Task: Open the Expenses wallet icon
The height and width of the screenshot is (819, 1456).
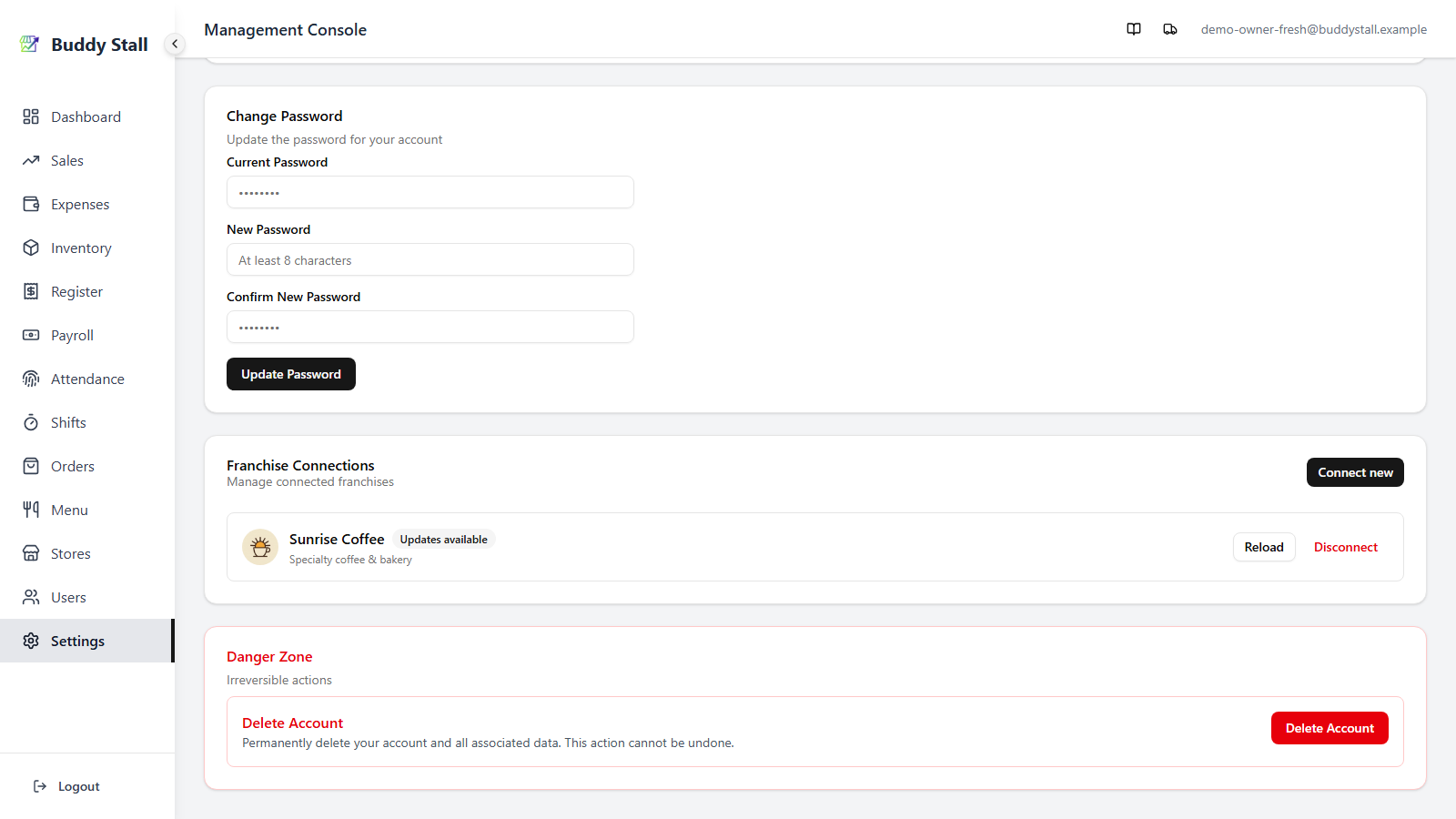Action: [31, 204]
